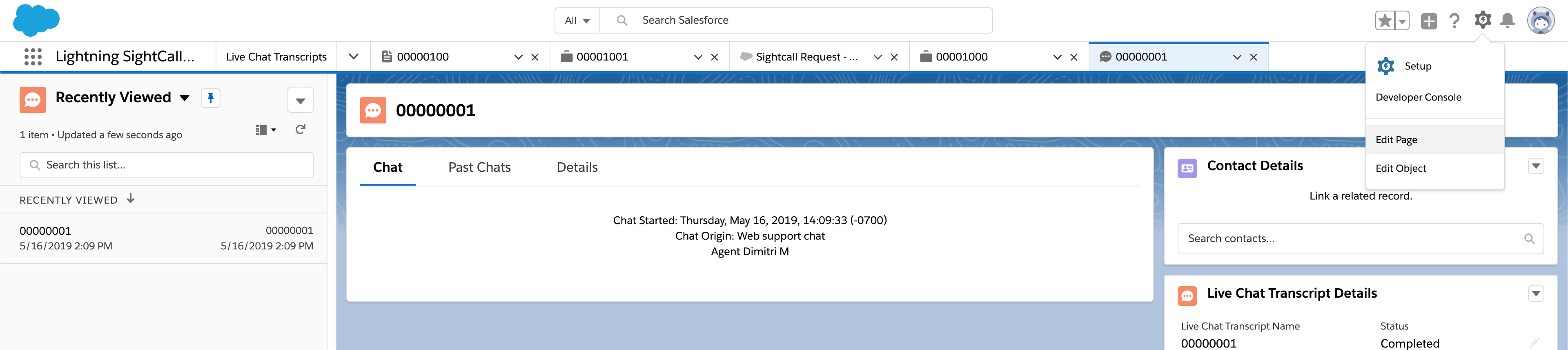Image resolution: width=1568 pixels, height=350 pixels.
Task: Open actions chevron for Sightcall Request tab
Action: tap(878, 57)
